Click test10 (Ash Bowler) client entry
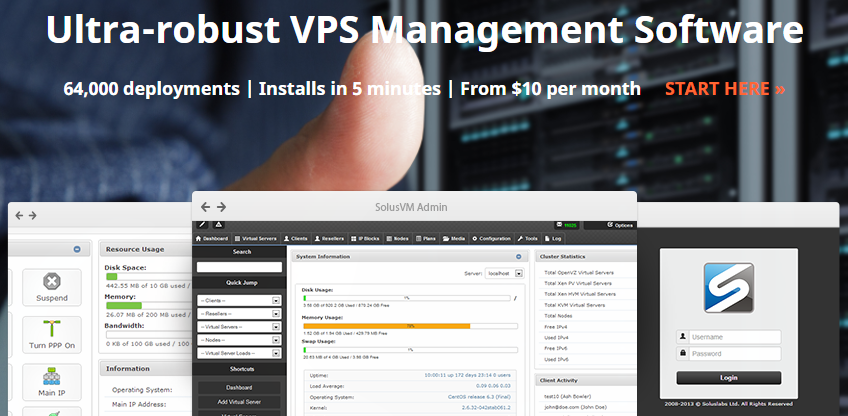Screen dimensions: 848x416 coord(567,397)
